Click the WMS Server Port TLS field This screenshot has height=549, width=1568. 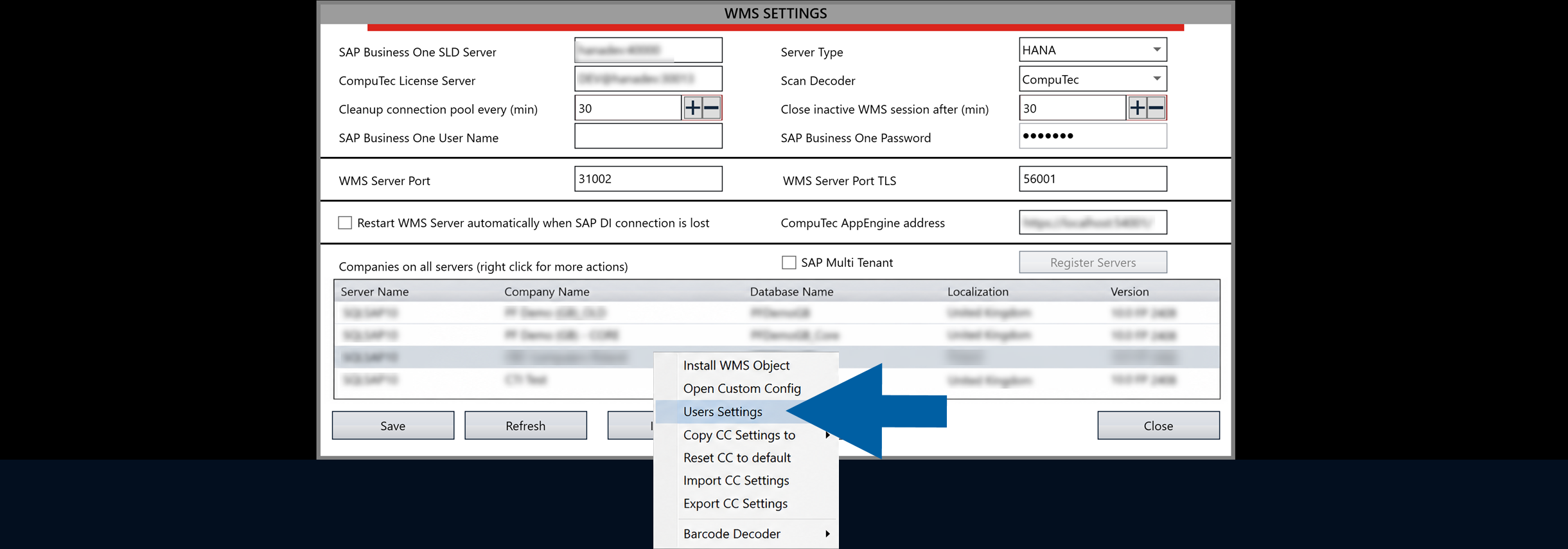pos(1093,179)
